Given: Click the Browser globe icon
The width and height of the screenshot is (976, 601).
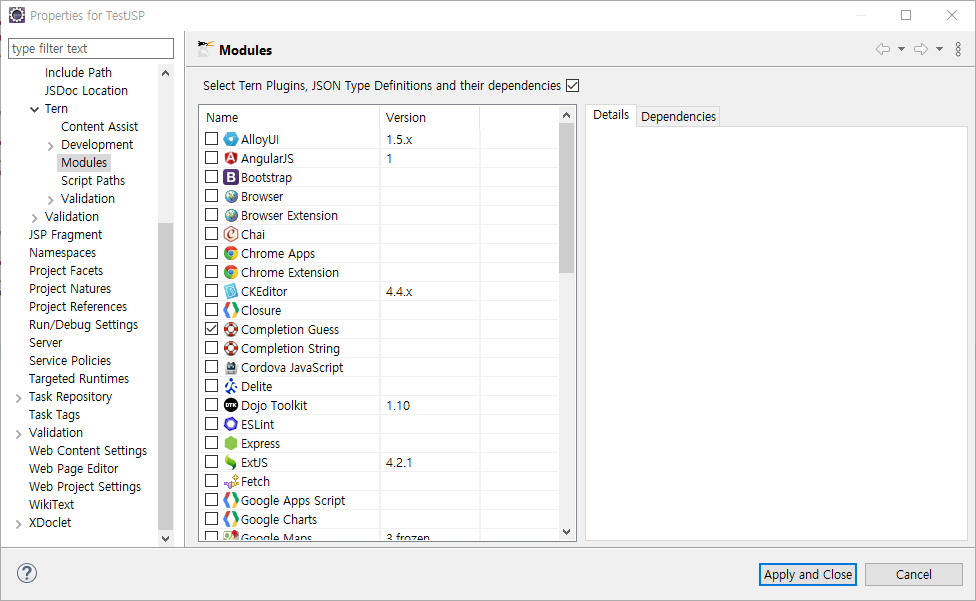Looking at the screenshot, I should [231, 197].
